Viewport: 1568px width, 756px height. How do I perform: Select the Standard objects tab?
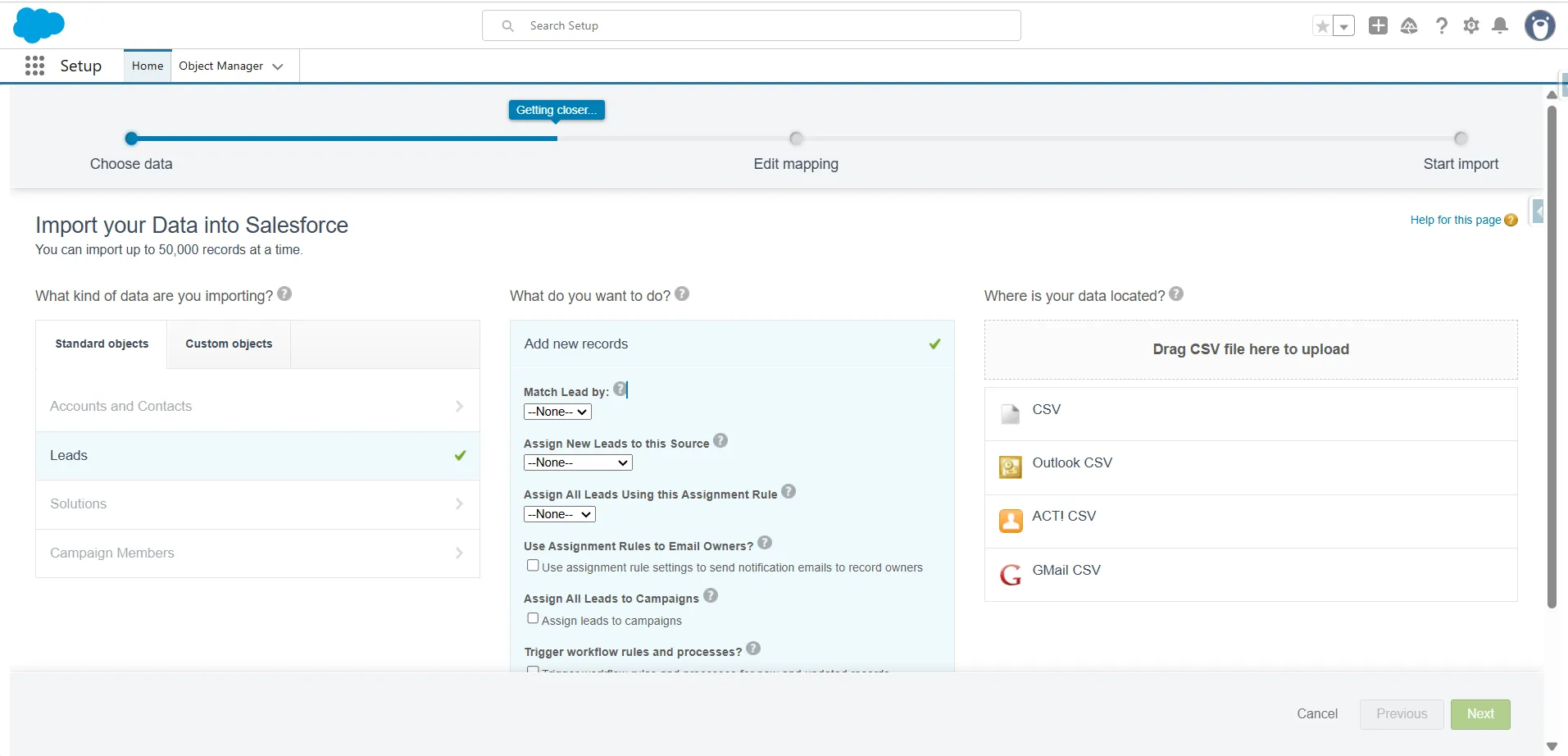102,344
